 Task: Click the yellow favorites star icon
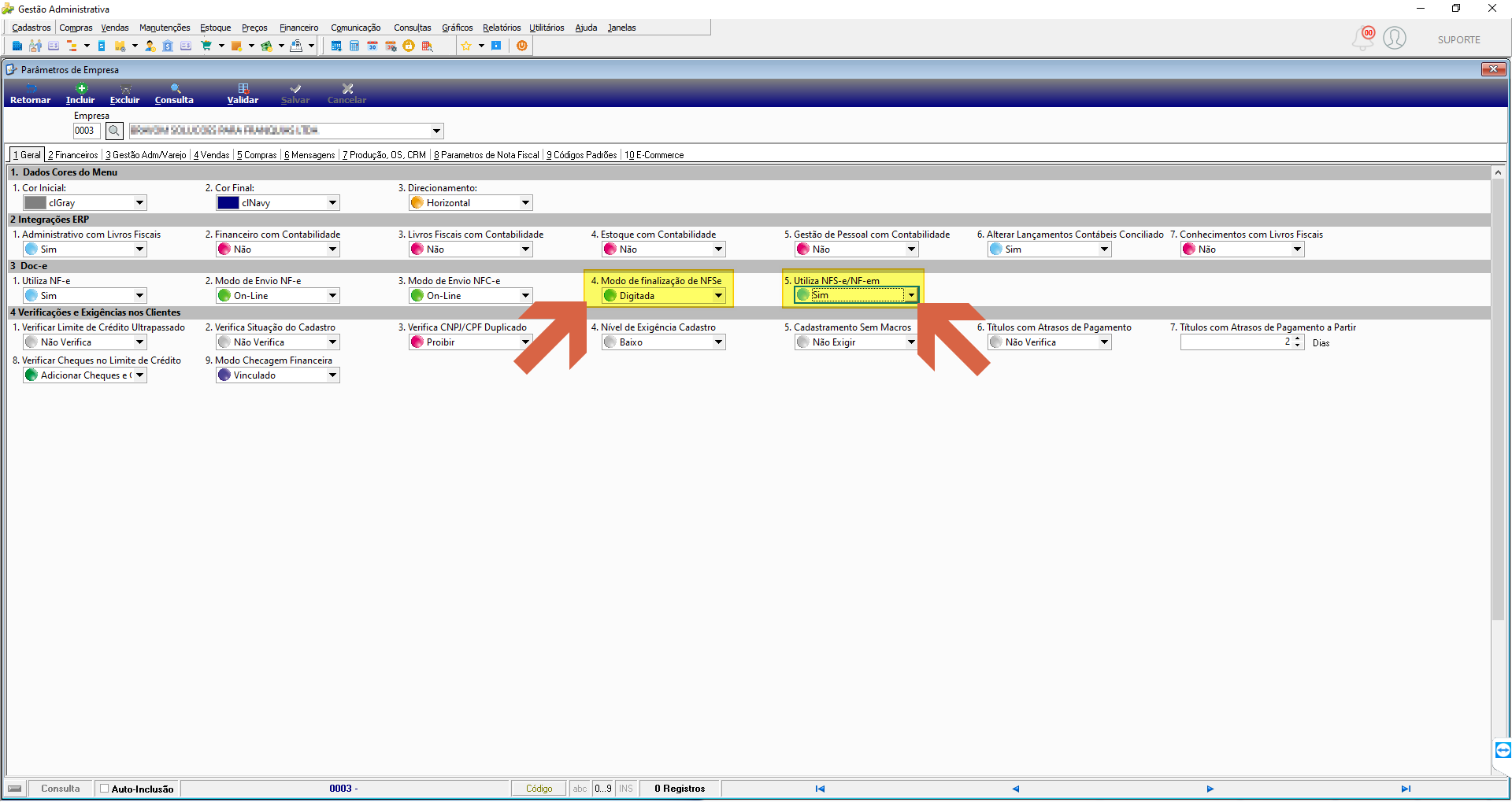pyautogui.click(x=466, y=46)
